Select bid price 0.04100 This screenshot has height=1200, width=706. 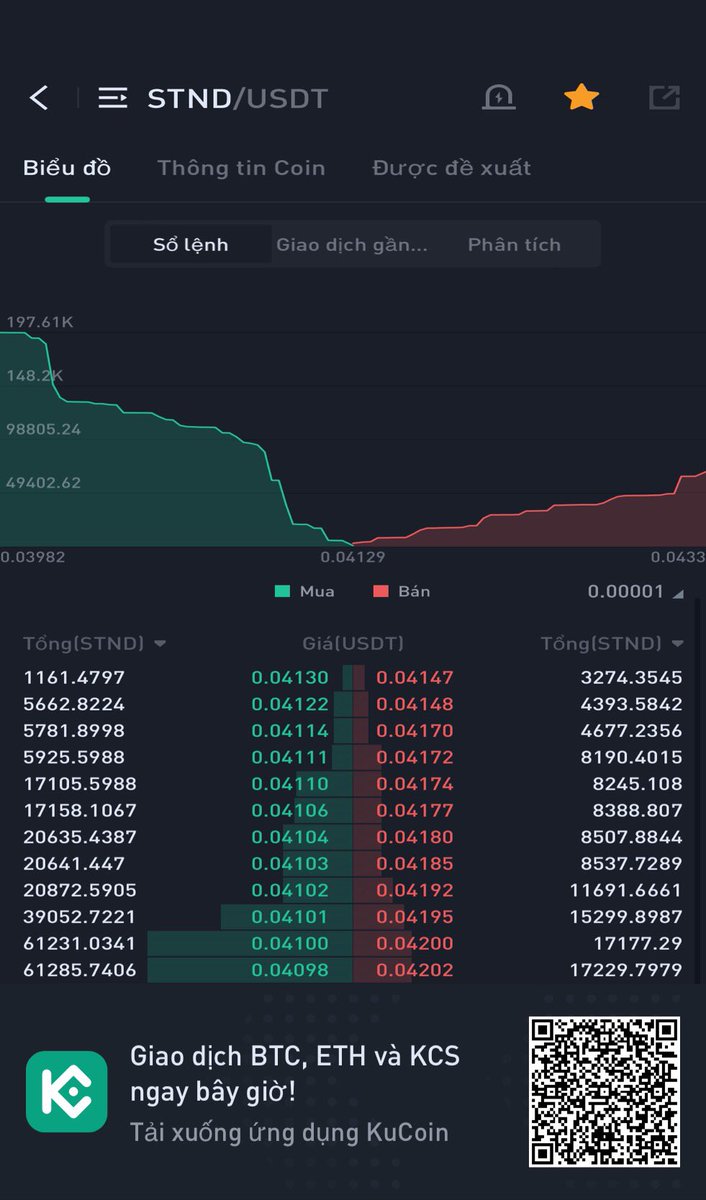pyautogui.click(x=290, y=943)
